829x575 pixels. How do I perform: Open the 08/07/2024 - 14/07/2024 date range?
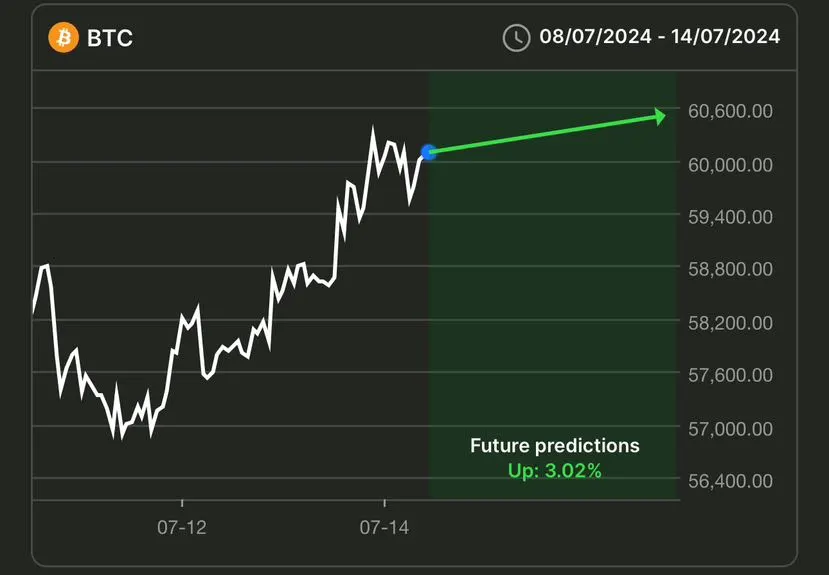coord(659,37)
